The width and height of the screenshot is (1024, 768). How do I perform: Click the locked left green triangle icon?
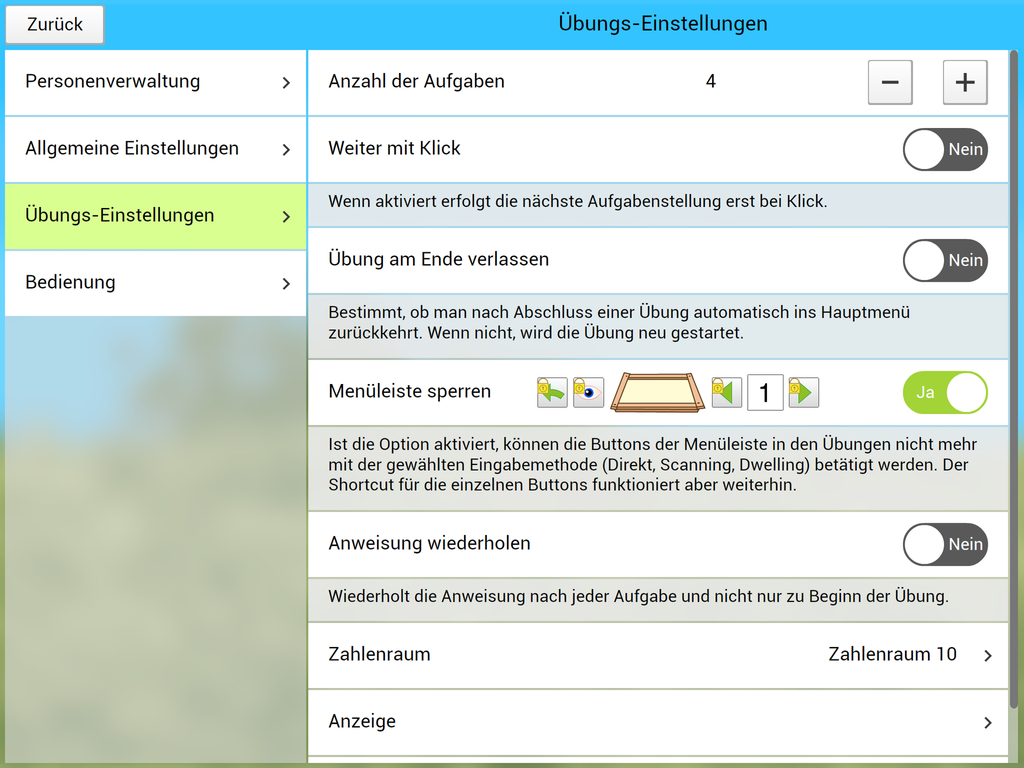click(x=726, y=392)
